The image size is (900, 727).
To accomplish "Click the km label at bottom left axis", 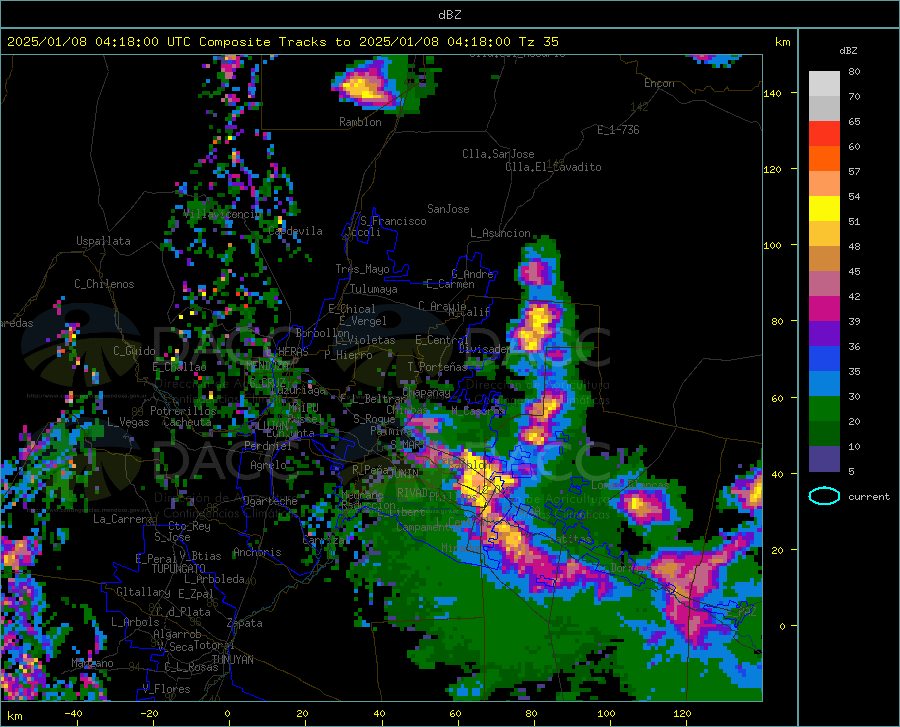I will coord(14,716).
